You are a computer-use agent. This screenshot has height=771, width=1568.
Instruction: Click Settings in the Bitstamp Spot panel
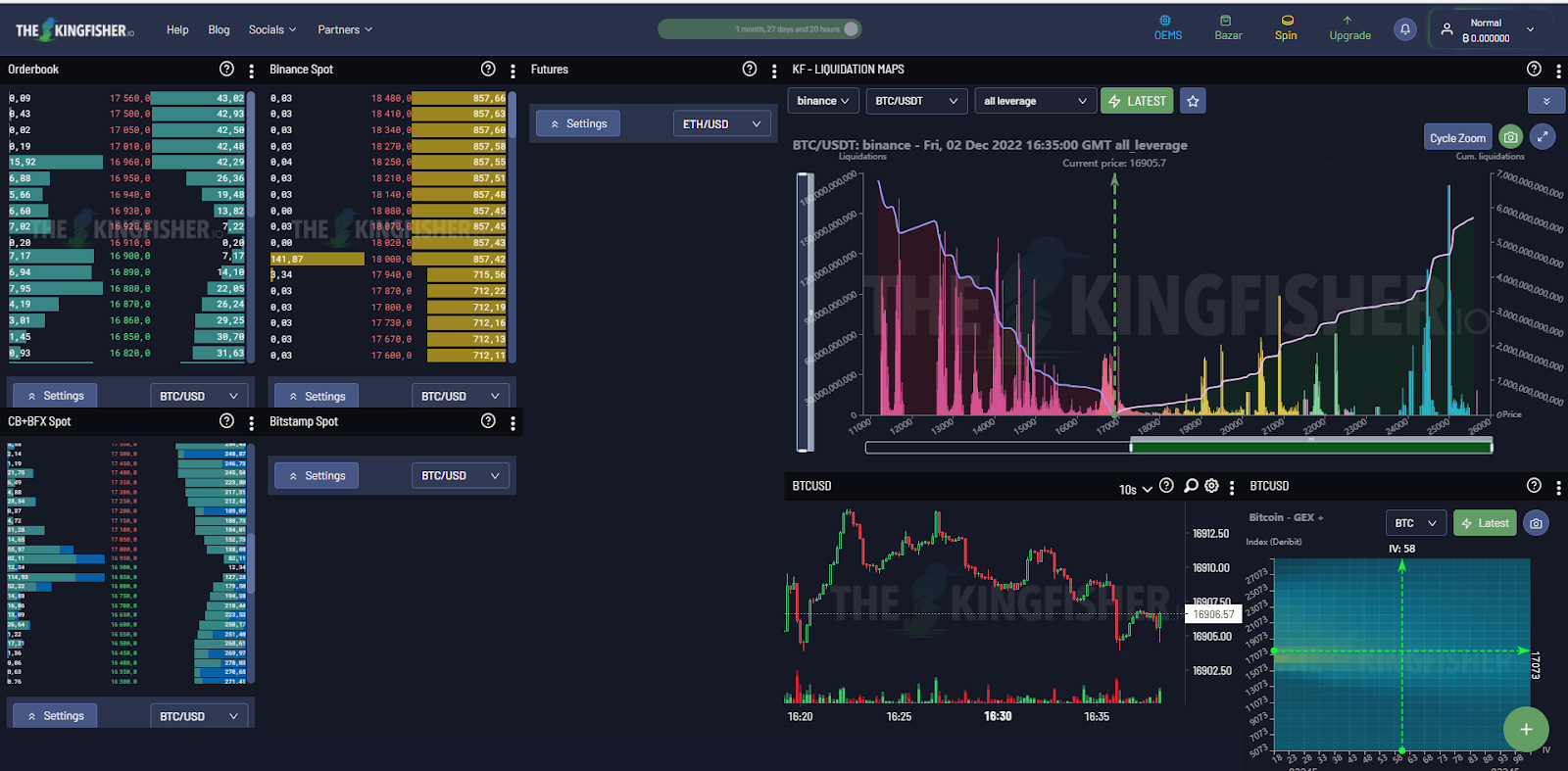pos(317,476)
